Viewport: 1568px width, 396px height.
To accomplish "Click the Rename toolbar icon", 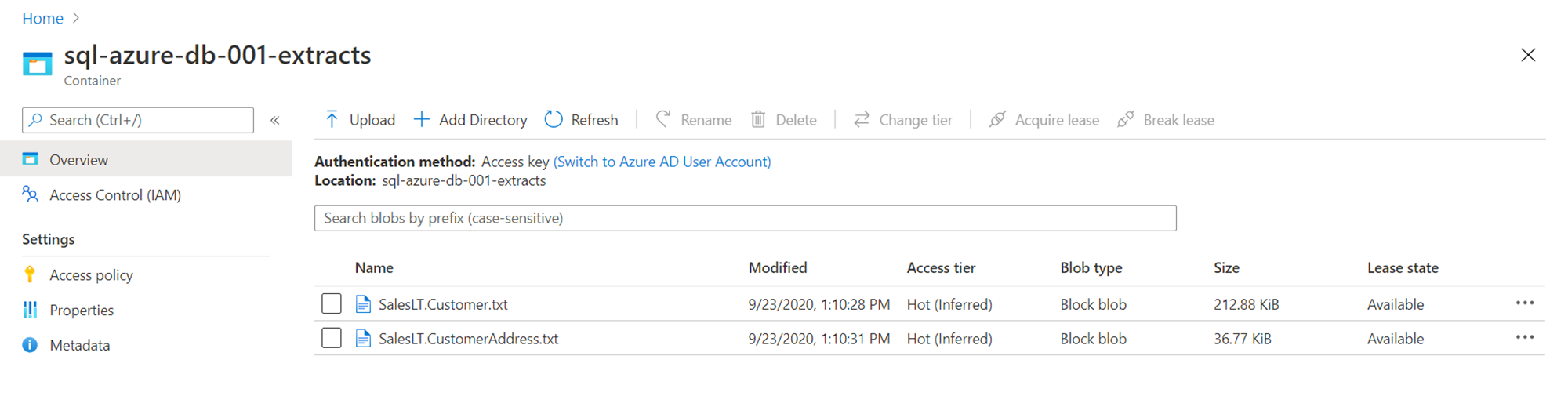I will point(663,119).
